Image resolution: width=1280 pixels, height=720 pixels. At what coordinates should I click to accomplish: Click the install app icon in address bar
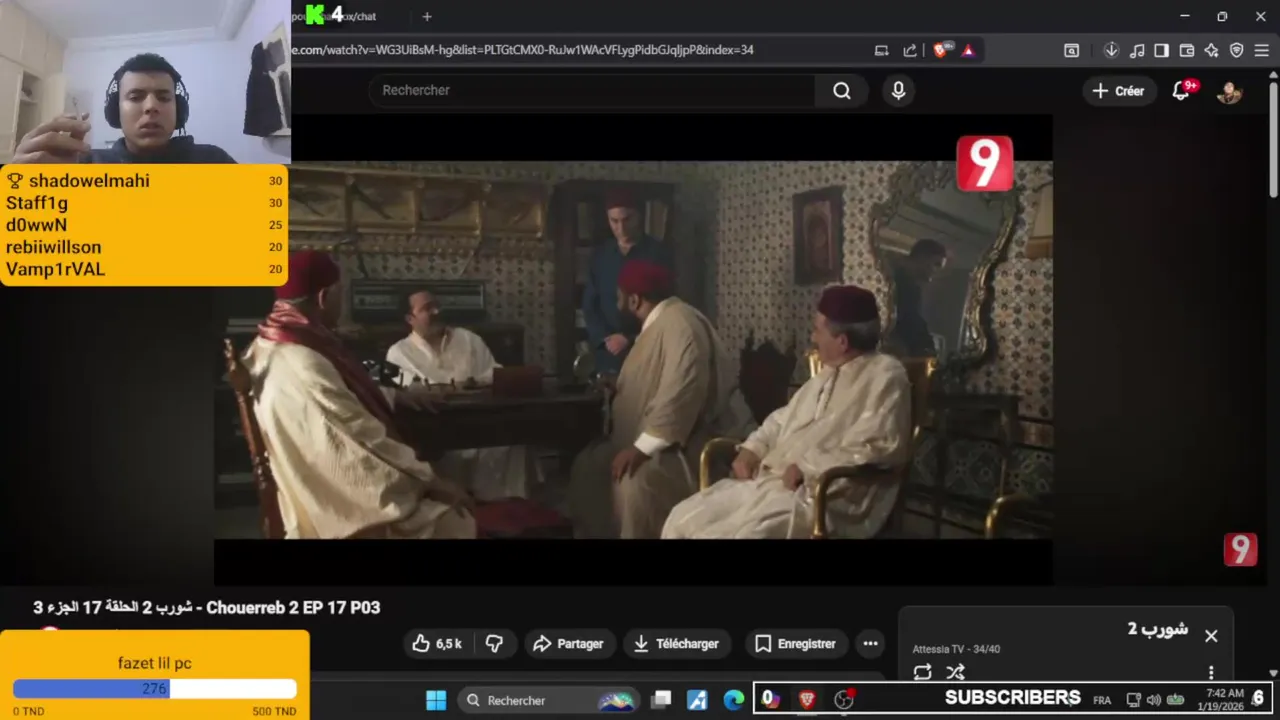(881, 50)
